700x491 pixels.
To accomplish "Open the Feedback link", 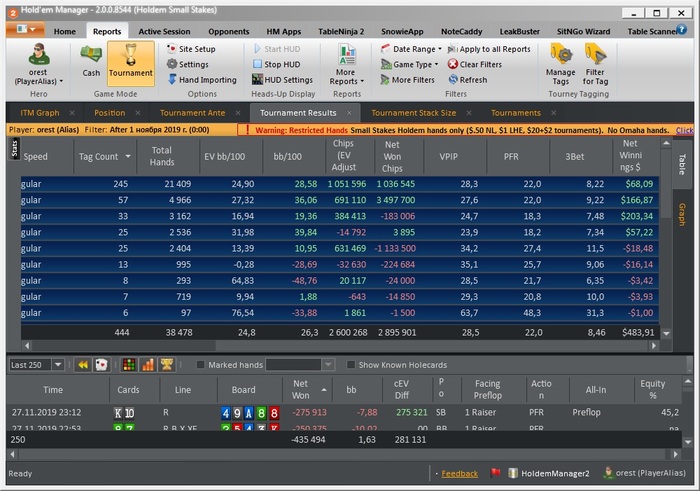I will (459, 474).
